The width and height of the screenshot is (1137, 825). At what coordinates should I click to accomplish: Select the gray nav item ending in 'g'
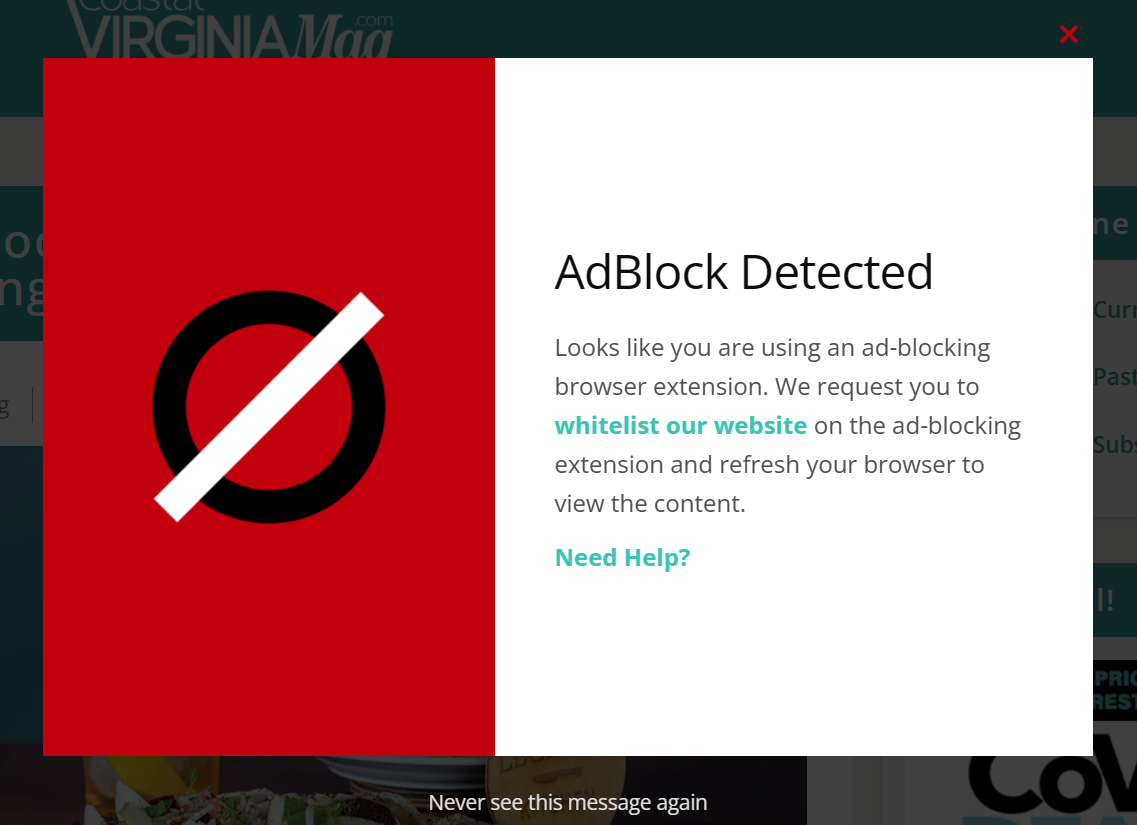pos(7,406)
